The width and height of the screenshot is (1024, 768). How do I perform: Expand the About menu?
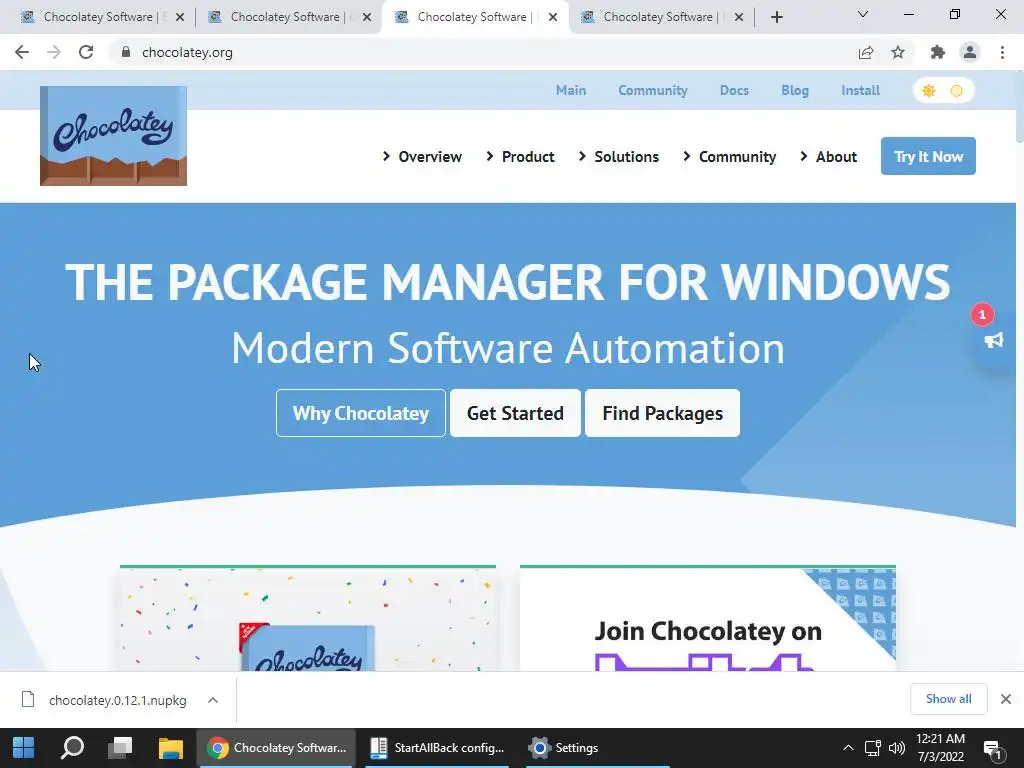pyautogui.click(x=829, y=157)
